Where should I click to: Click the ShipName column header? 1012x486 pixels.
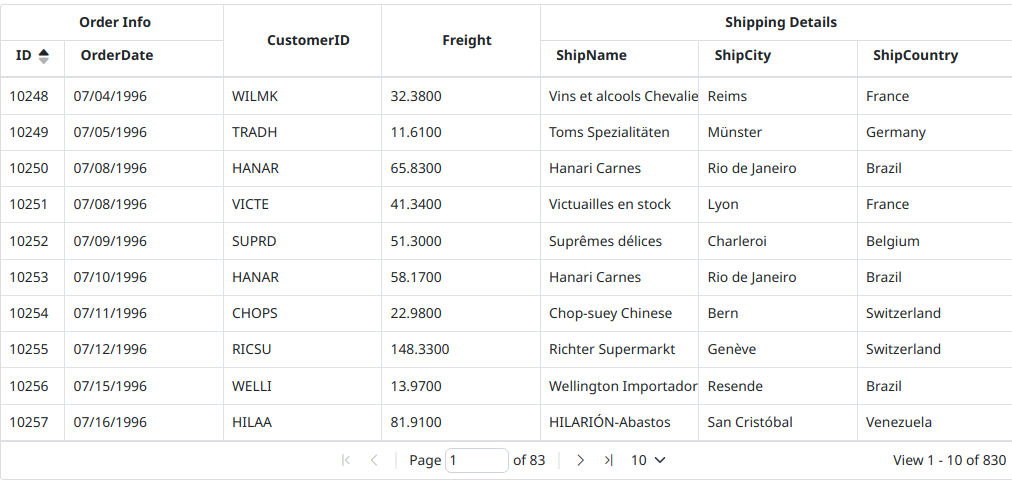pos(591,56)
